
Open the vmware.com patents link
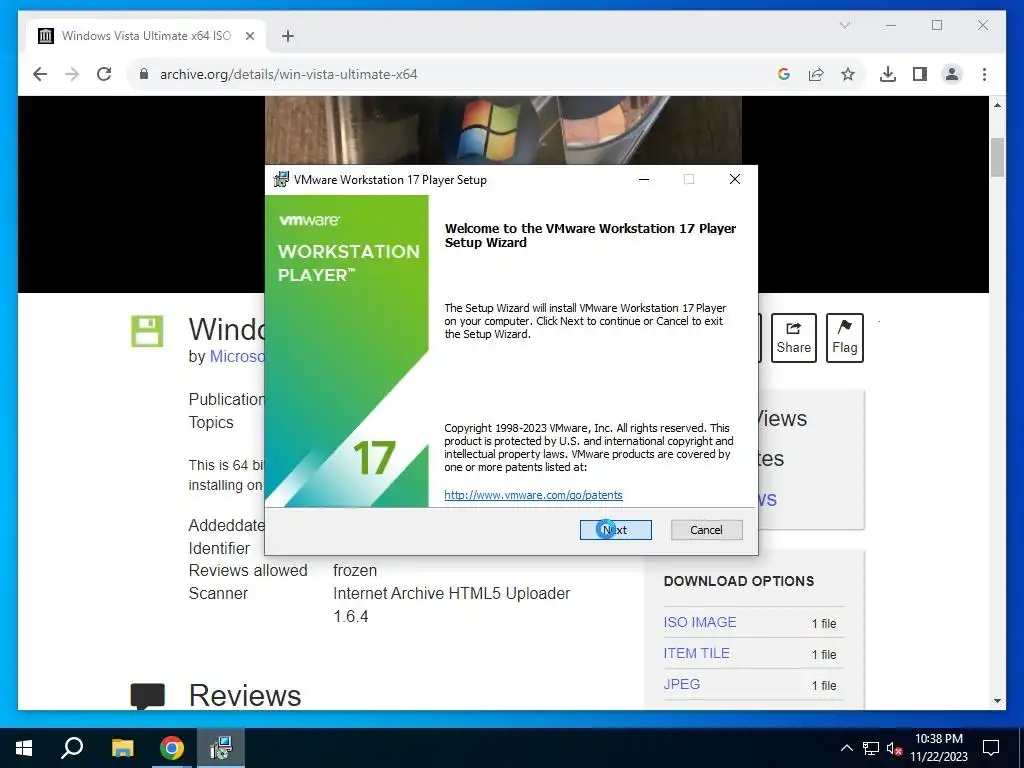533,495
